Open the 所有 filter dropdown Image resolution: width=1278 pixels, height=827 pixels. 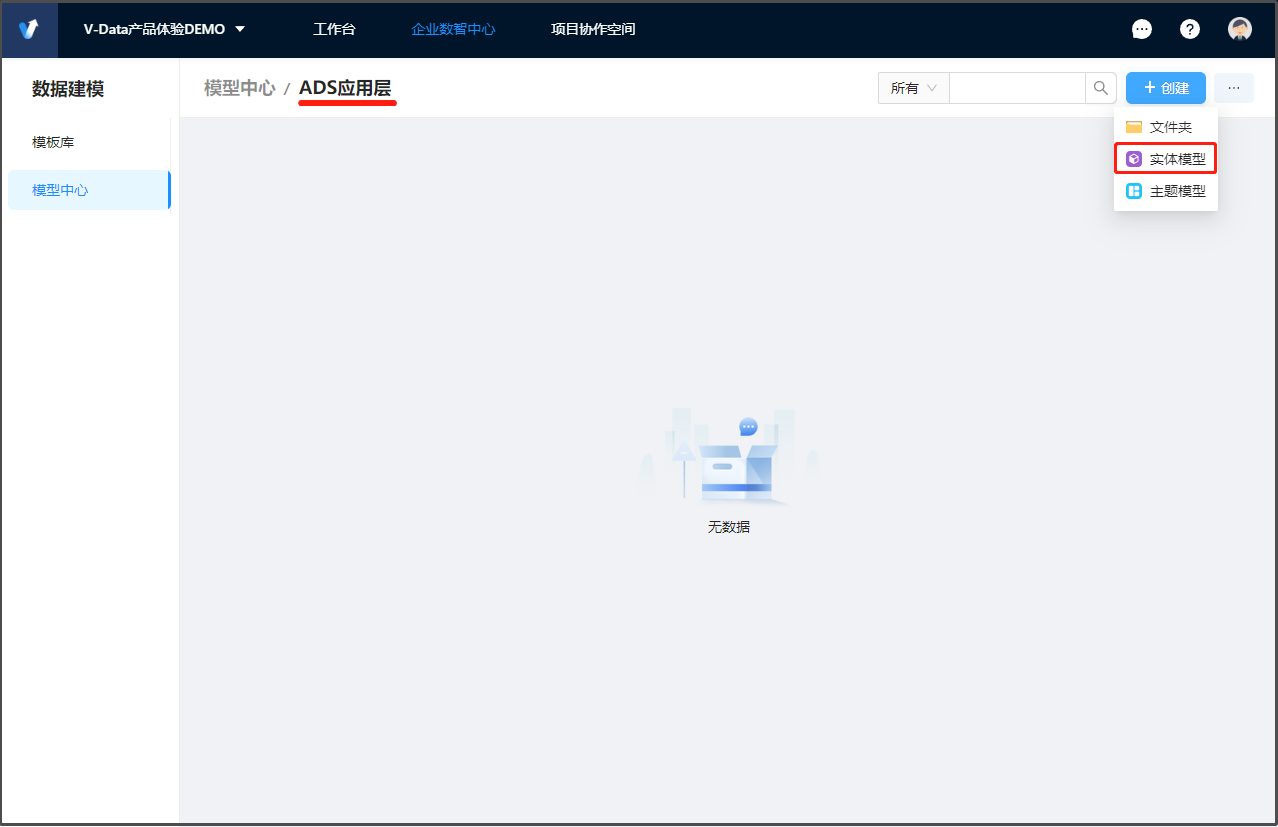[x=913, y=88]
